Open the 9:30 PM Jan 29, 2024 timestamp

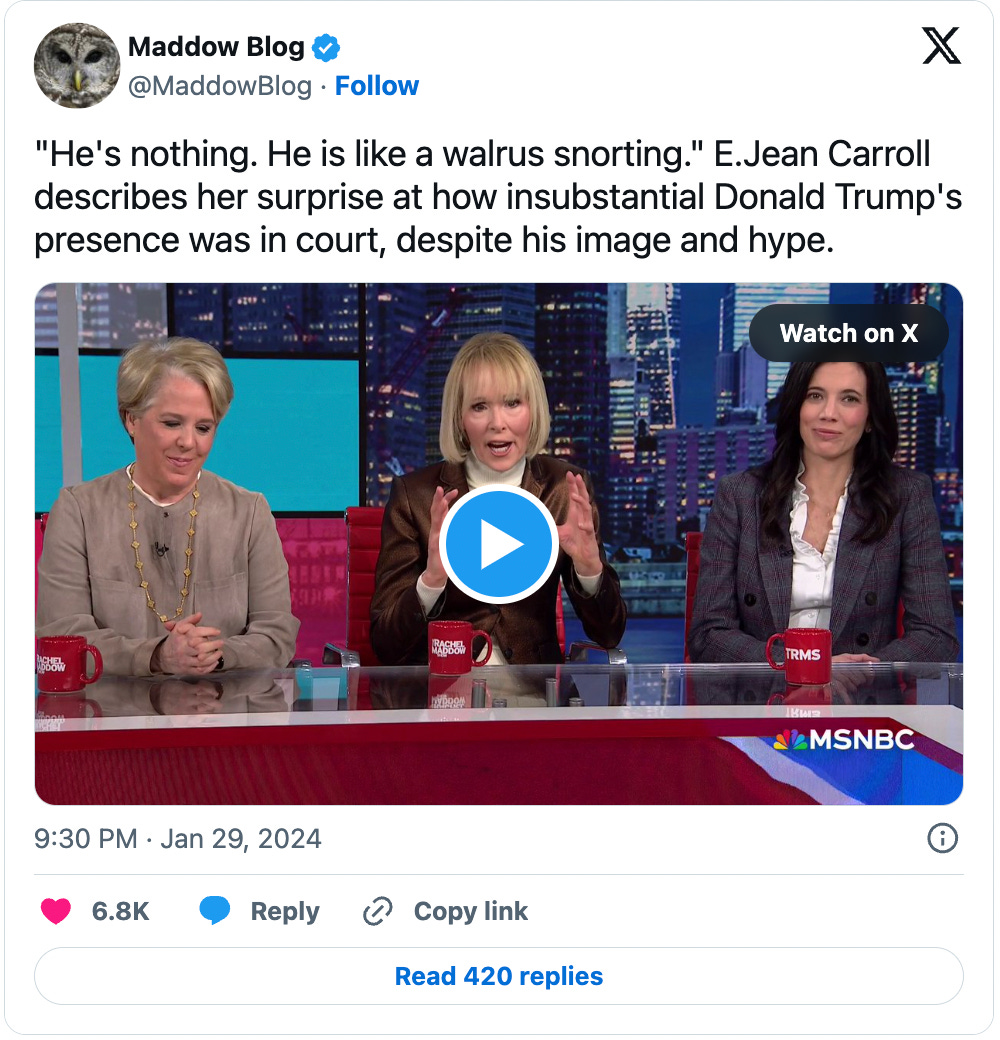click(x=178, y=838)
